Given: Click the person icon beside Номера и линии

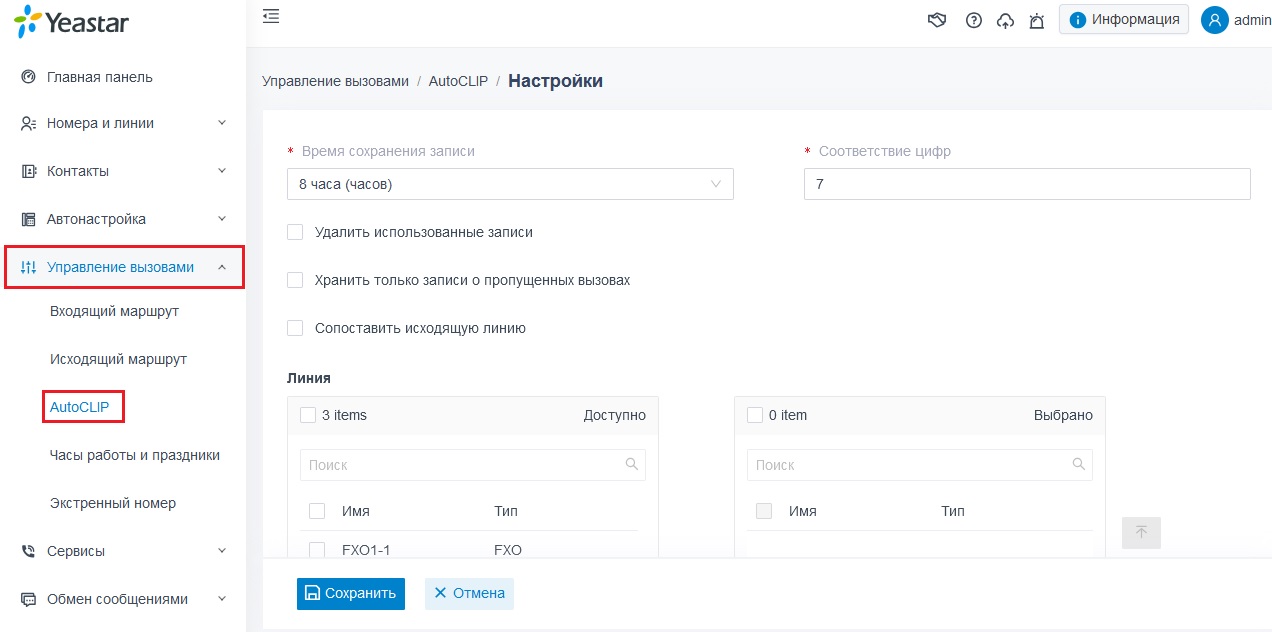Looking at the screenshot, I should tap(29, 124).
